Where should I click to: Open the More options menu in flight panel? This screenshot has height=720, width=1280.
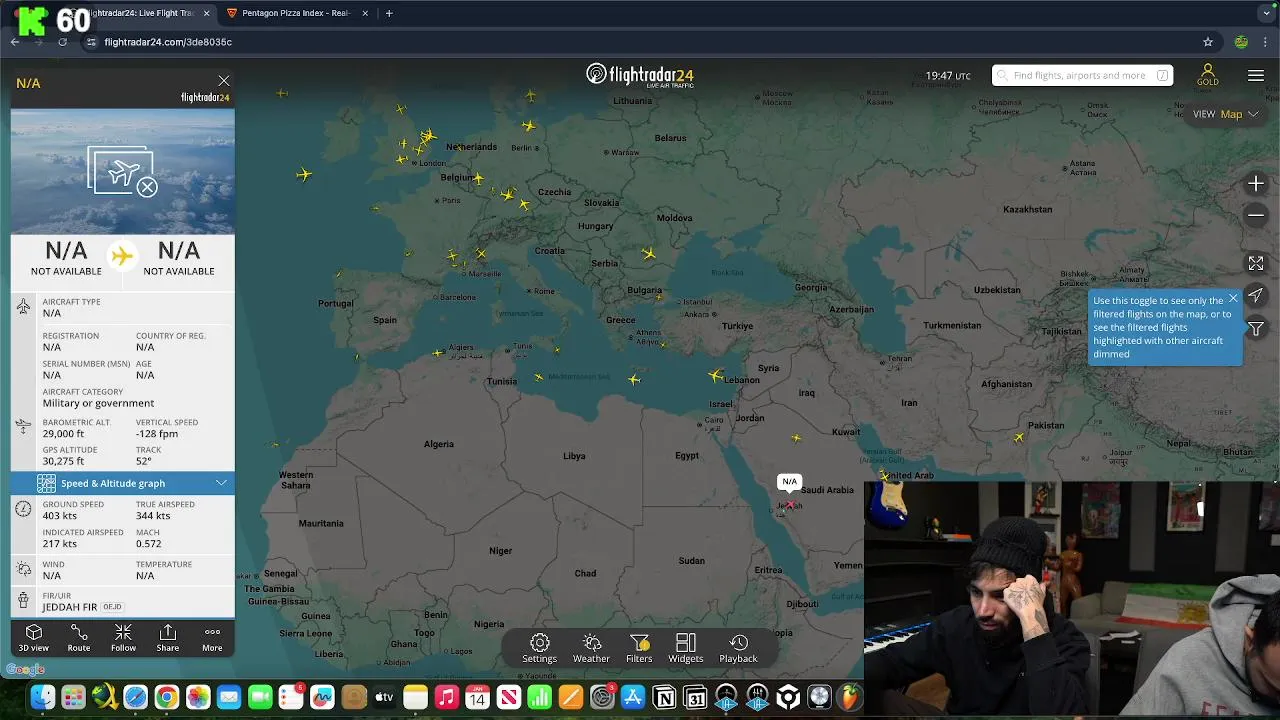pos(212,638)
